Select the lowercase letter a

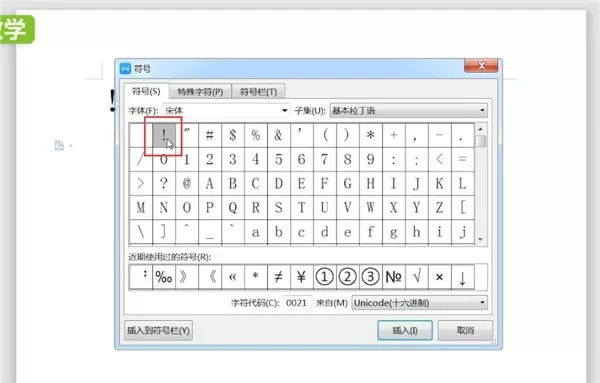point(256,232)
